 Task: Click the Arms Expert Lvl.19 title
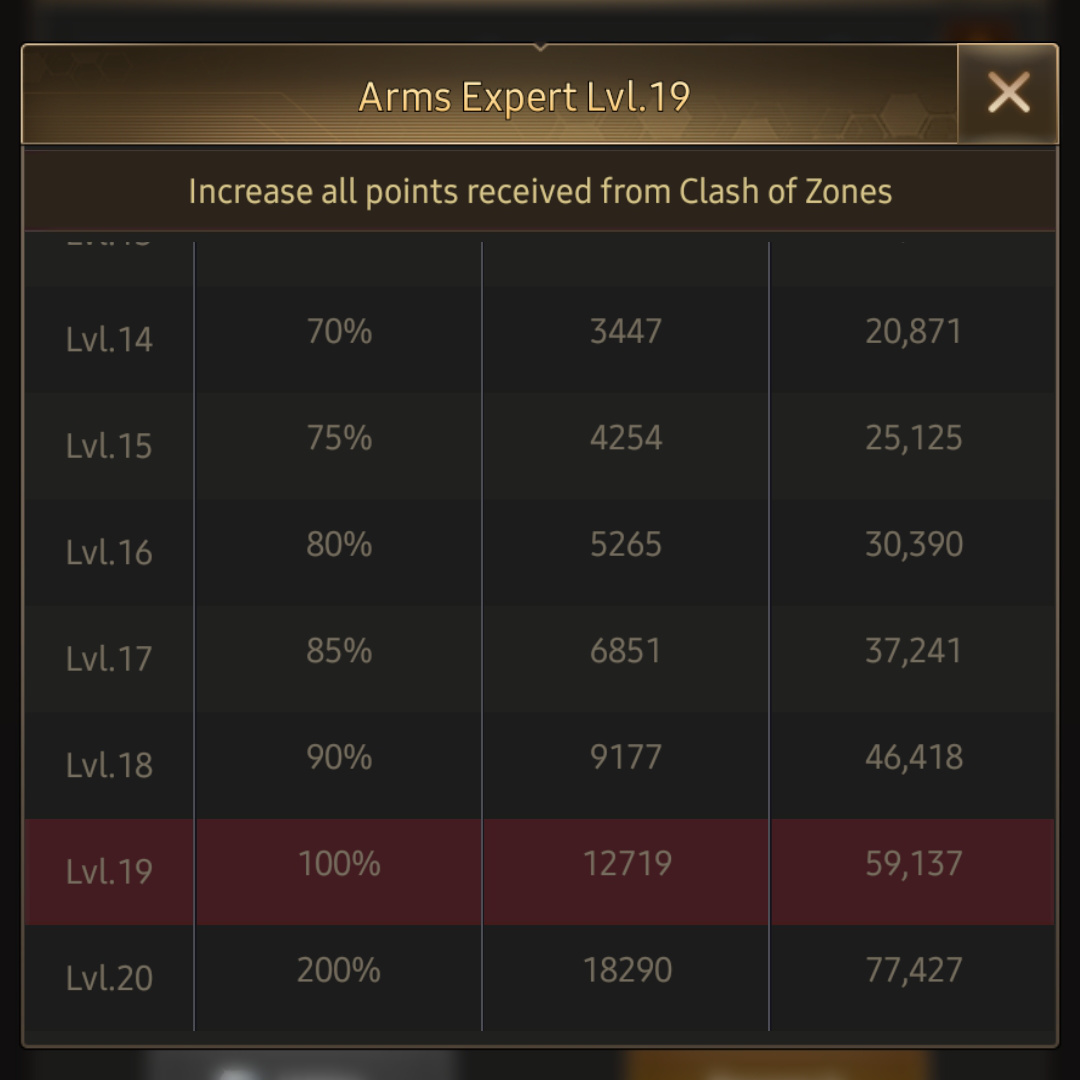pos(524,97)
